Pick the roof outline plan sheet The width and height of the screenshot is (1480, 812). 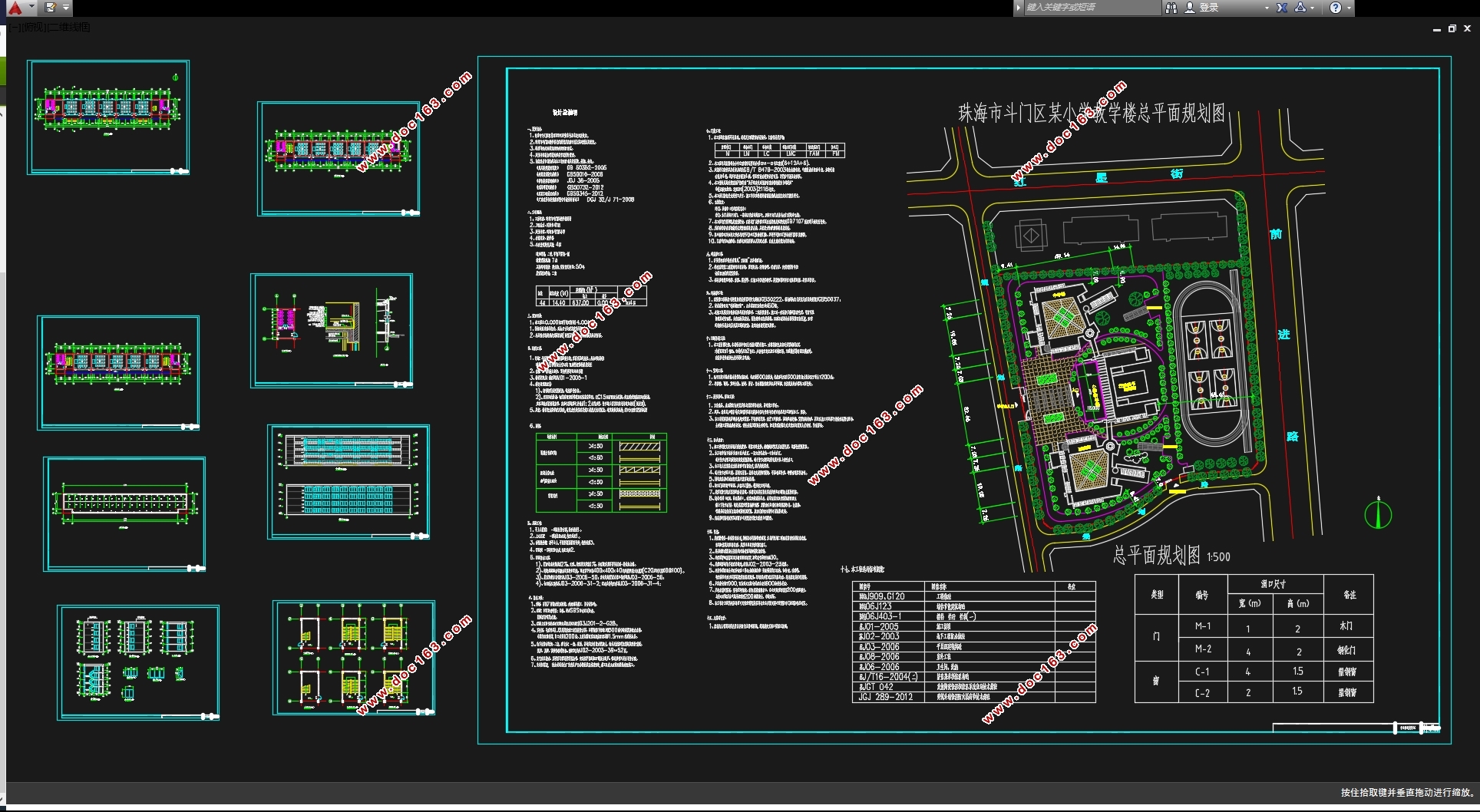pos(124,514)
